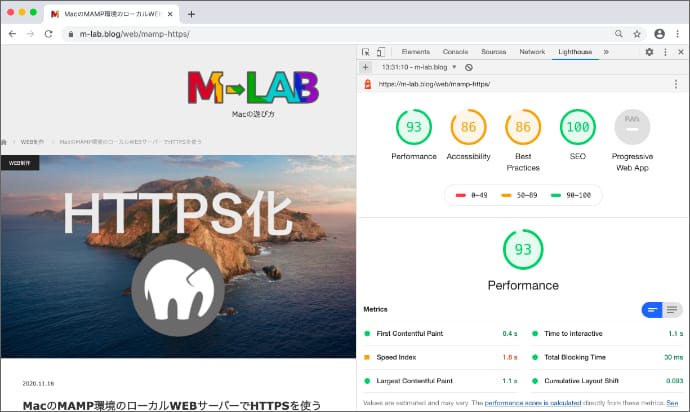Activate the inspect element picker icon
Viewport: 690px width, 412px height.
click(x=366, y=52)
